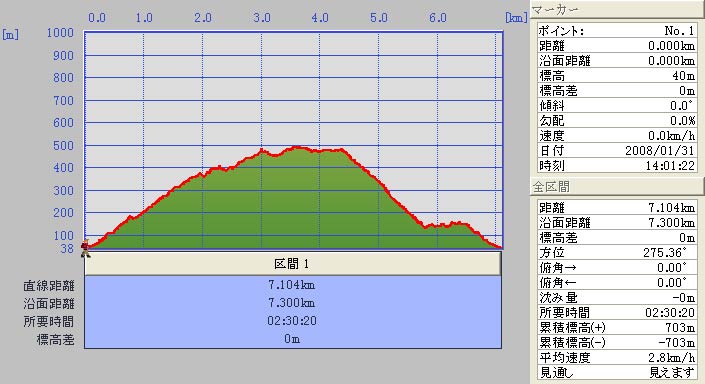This screenshot has width=705, height=384.
Task: Click the 平均速度 2.8km/h row
Action: click(x=617, y=357)
